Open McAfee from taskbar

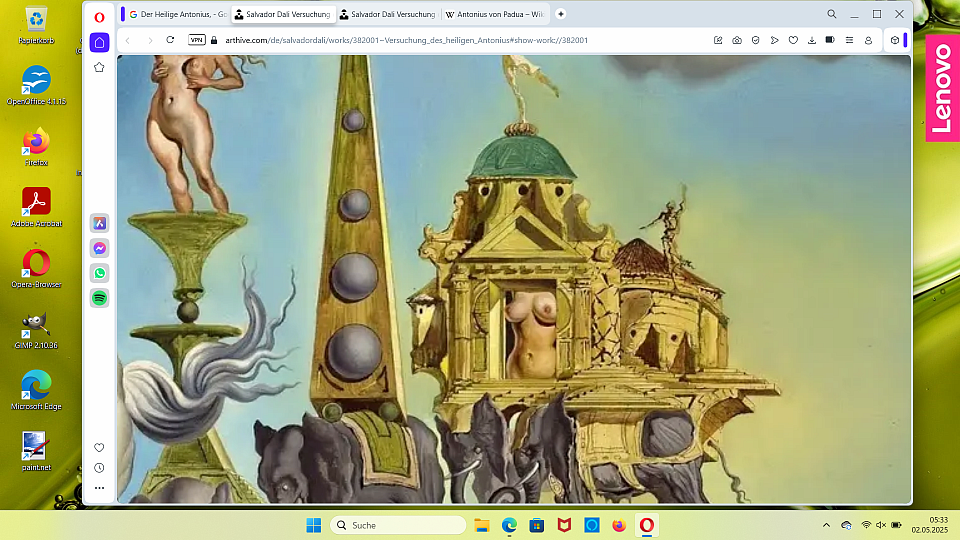point(564,525)
